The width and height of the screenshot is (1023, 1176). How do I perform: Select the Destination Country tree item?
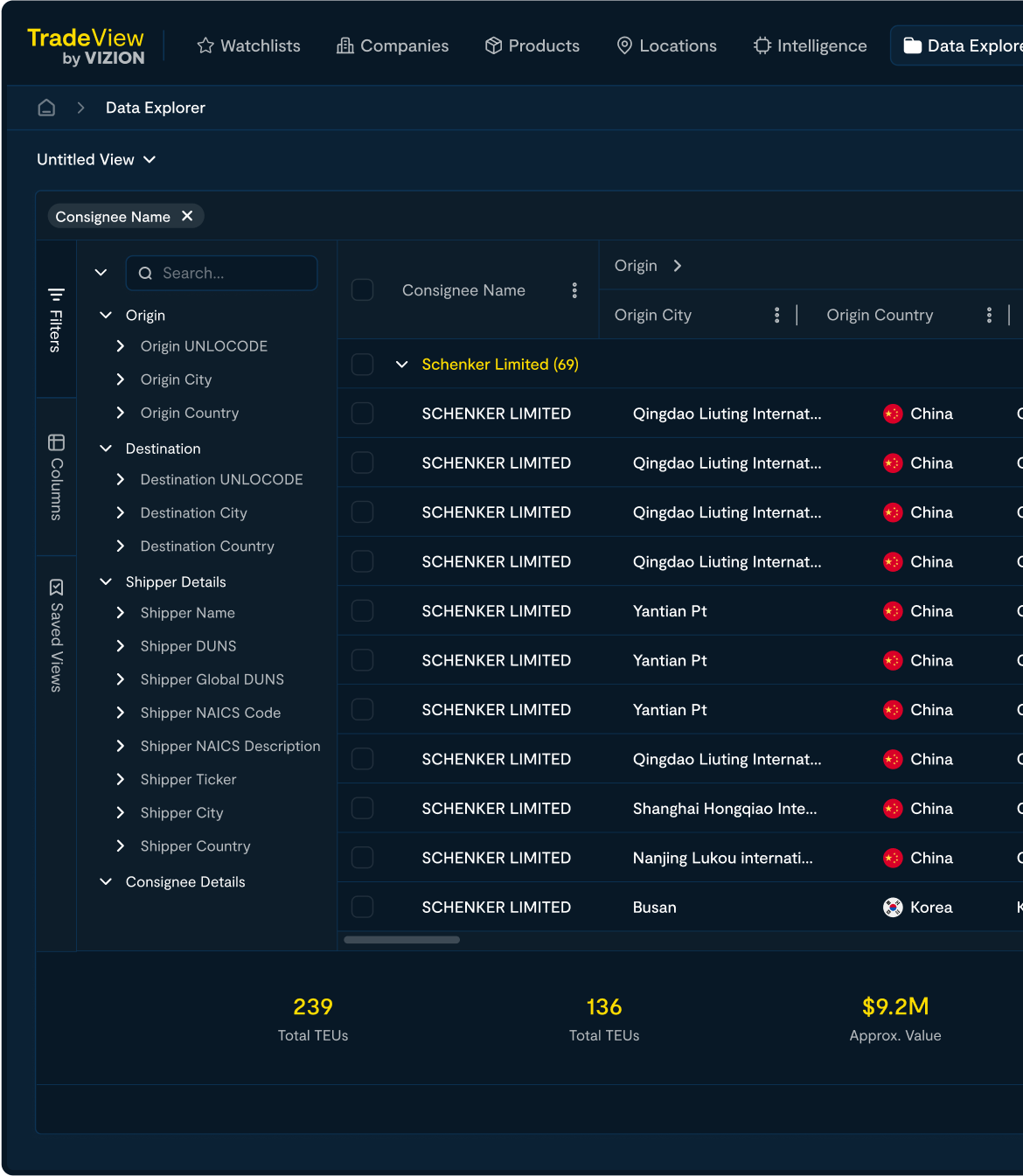pos(207,546)
